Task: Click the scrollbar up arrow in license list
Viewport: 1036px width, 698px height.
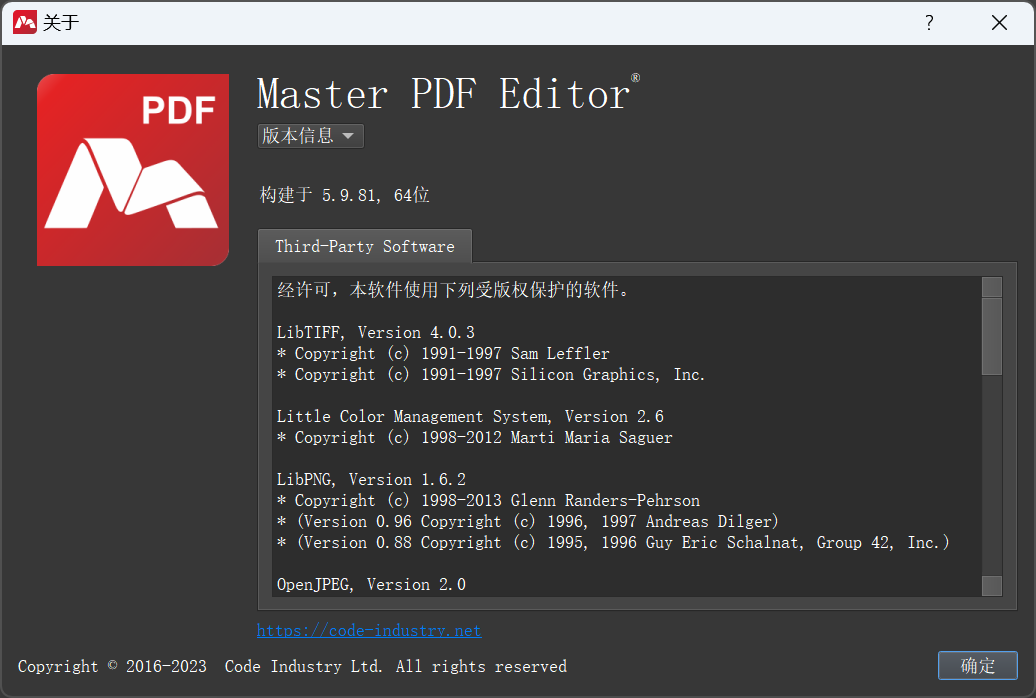Action: click(x=991, y=287)
